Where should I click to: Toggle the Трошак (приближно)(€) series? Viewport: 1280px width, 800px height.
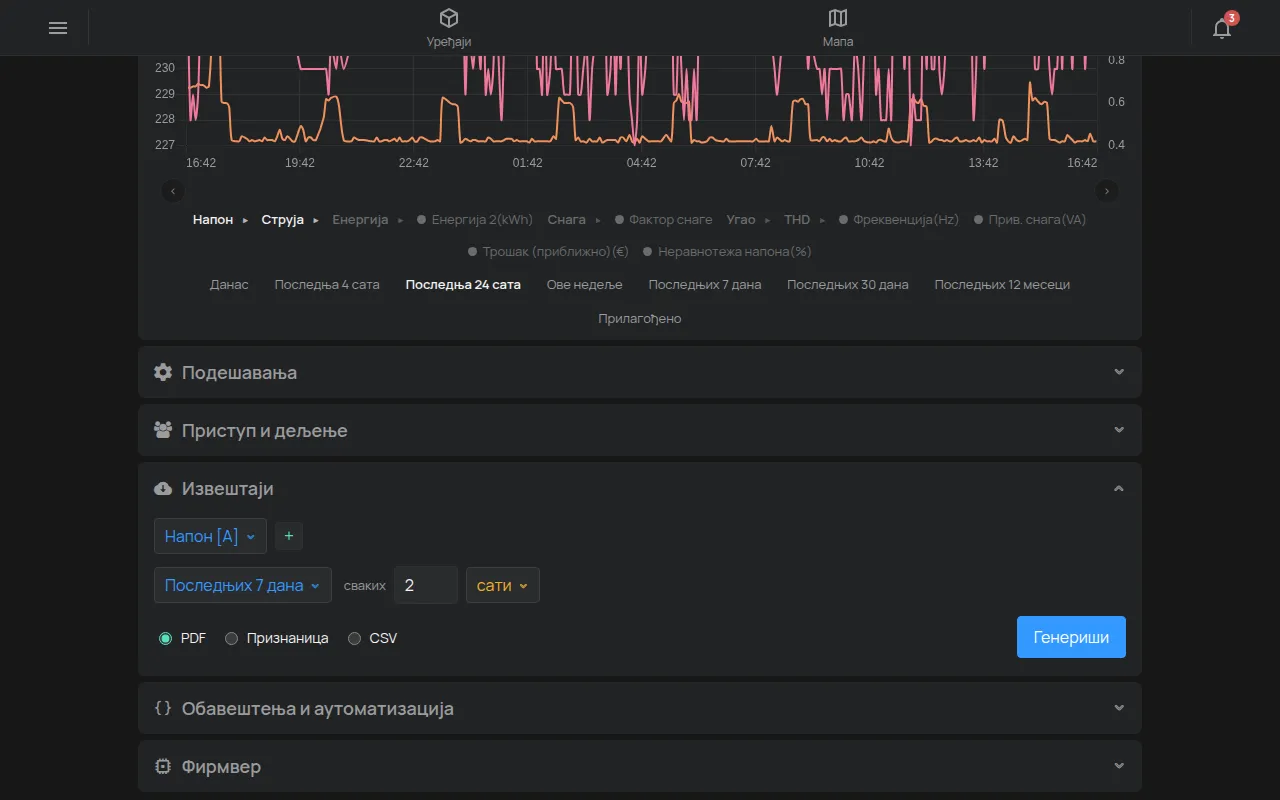(x=548, y=251)
